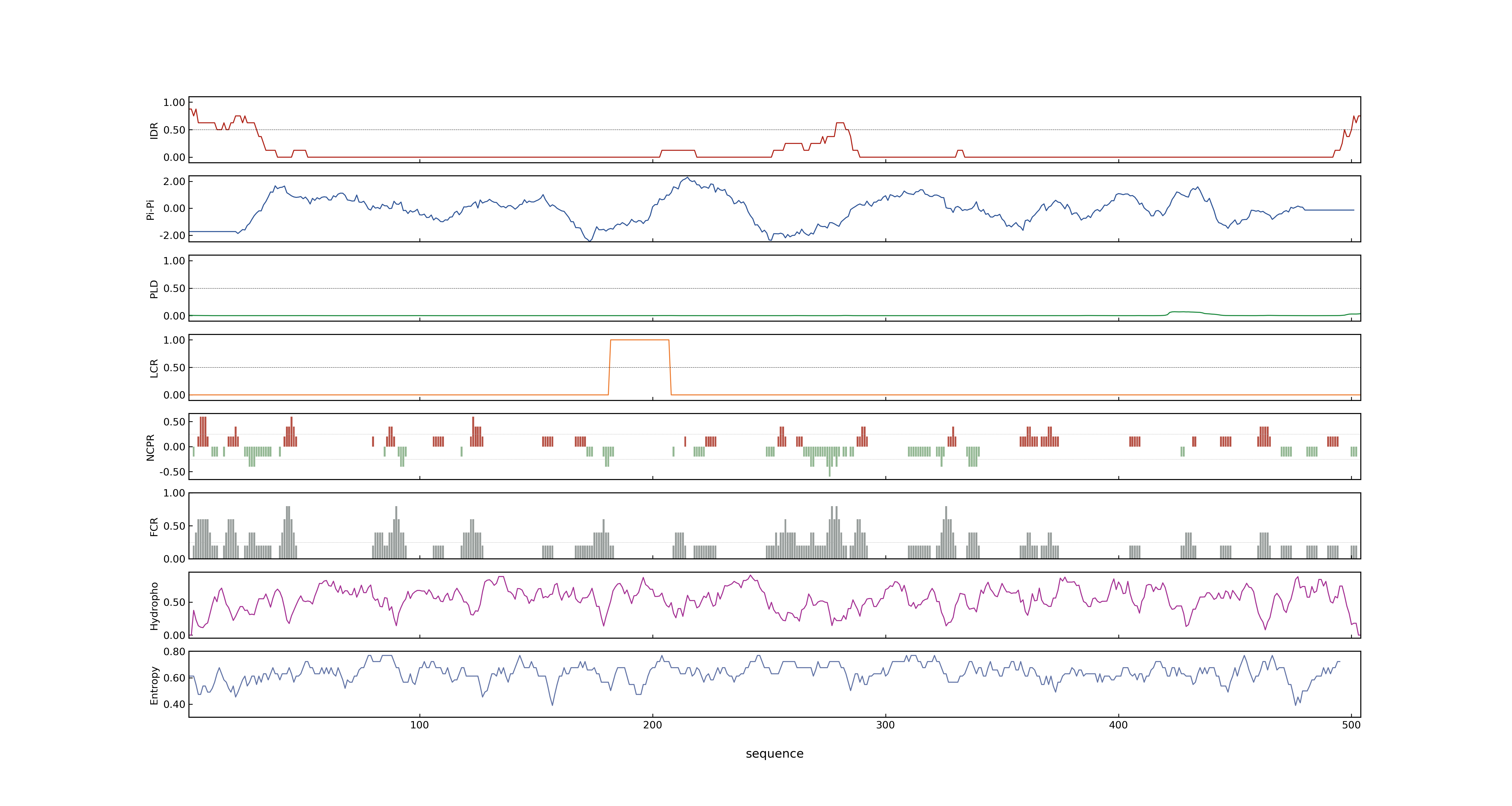Click the FCR y-axis label
Image resolution: width=1512 pixels, height=806 pixels.
[154, 526]
